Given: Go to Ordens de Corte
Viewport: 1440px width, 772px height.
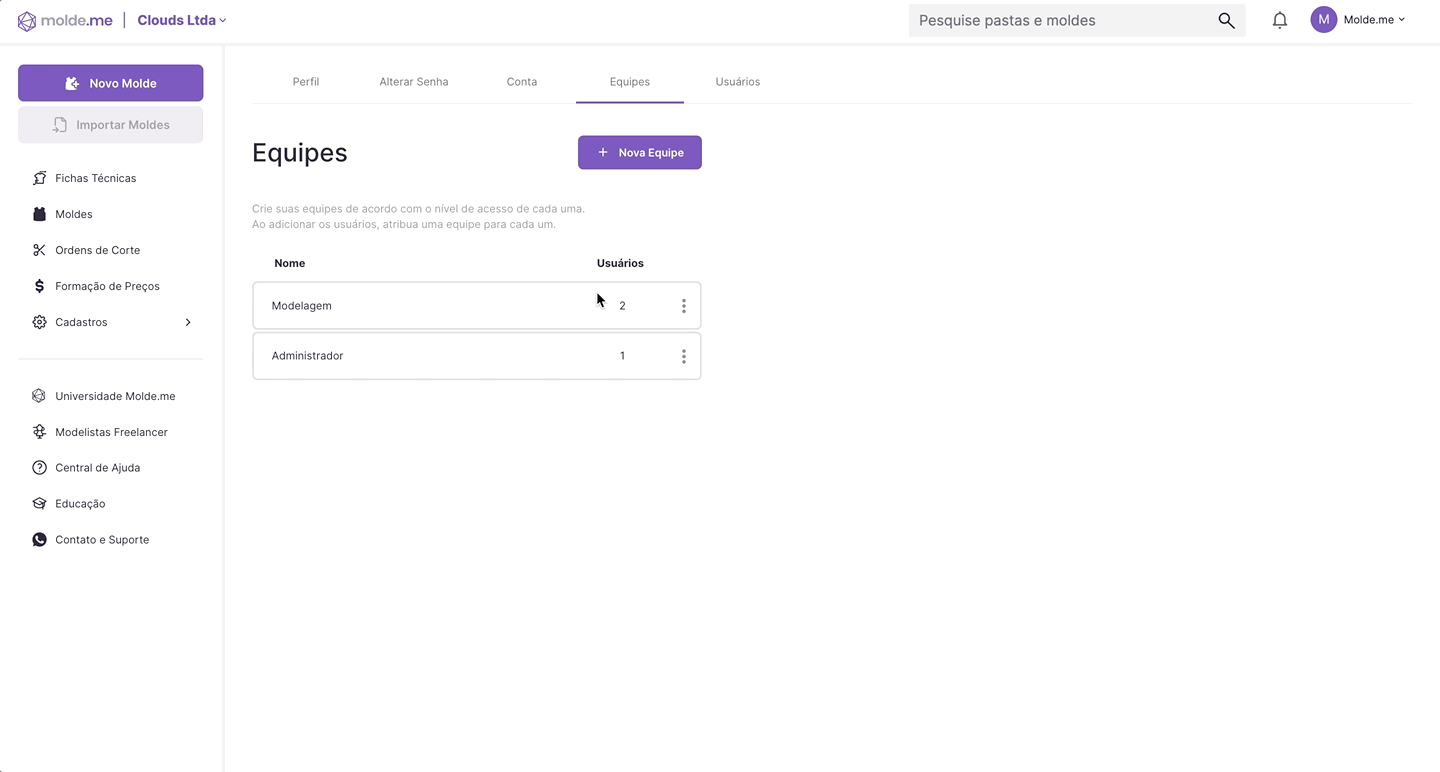Looking at the screenshot, I should point(97,250).
